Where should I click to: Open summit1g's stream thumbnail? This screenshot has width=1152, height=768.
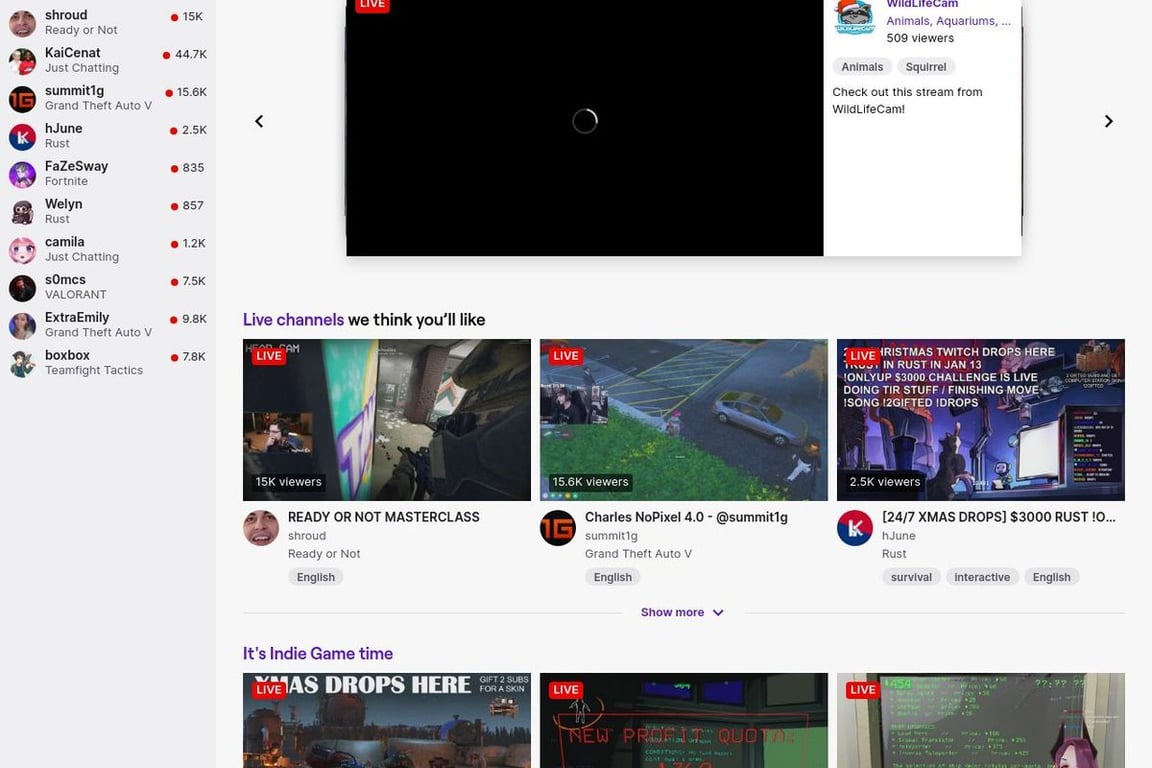coord(683,419)
